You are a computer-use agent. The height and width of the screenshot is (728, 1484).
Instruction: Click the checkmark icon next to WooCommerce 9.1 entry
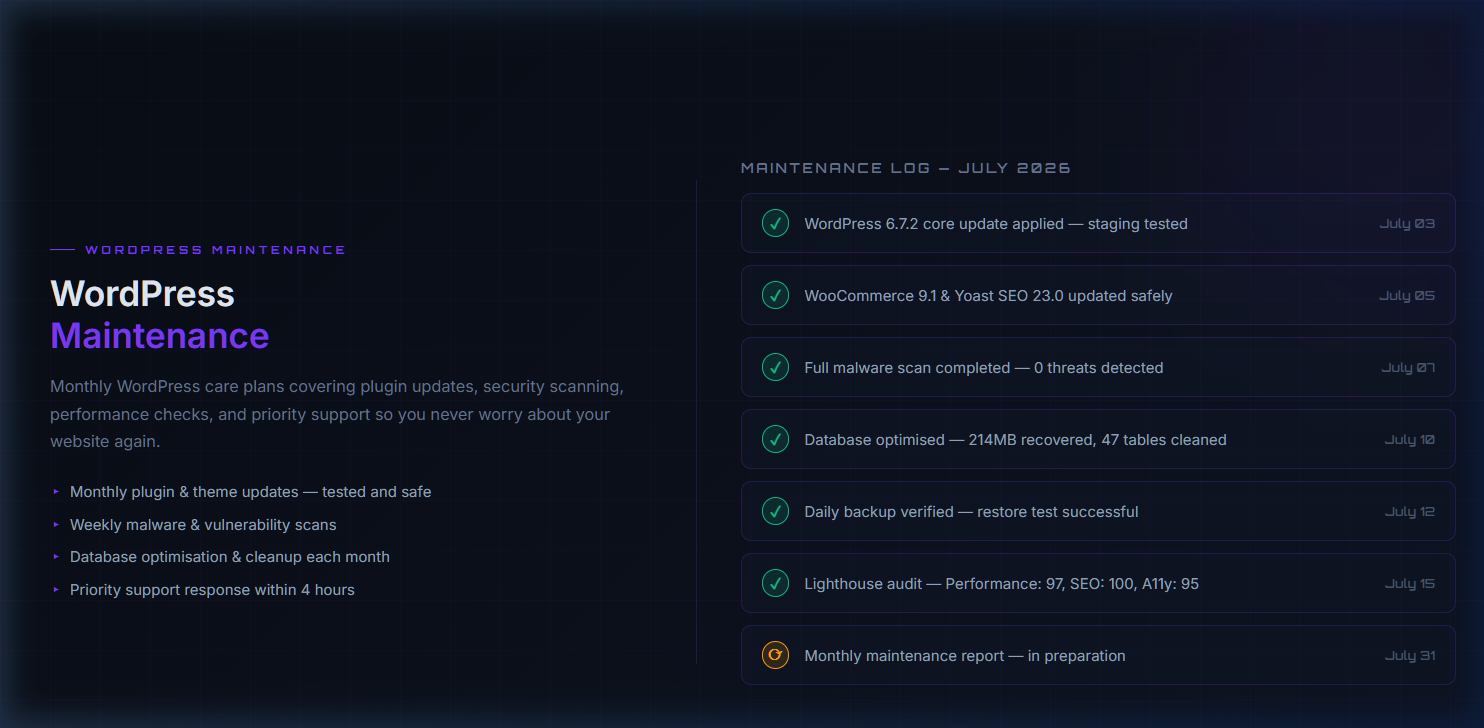[775, 295]
